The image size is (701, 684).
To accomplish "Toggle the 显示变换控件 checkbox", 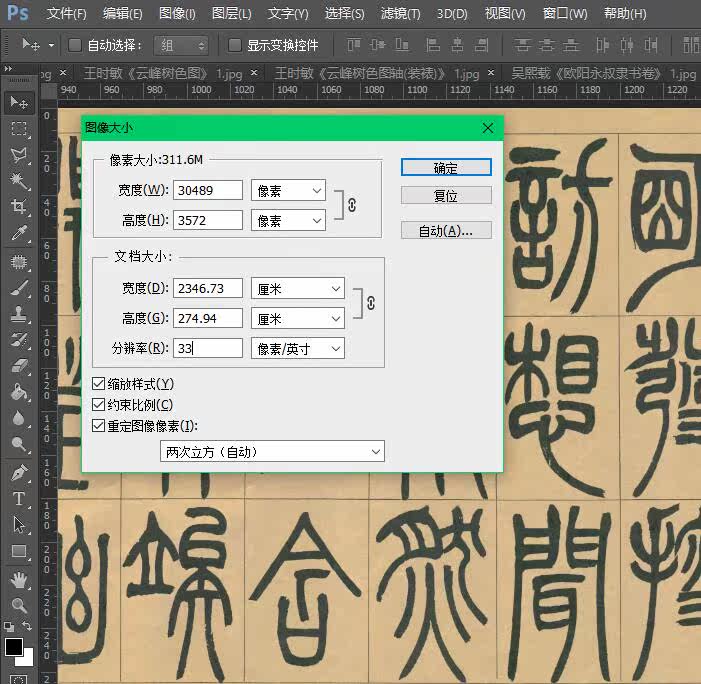I will tap(235, 45).
